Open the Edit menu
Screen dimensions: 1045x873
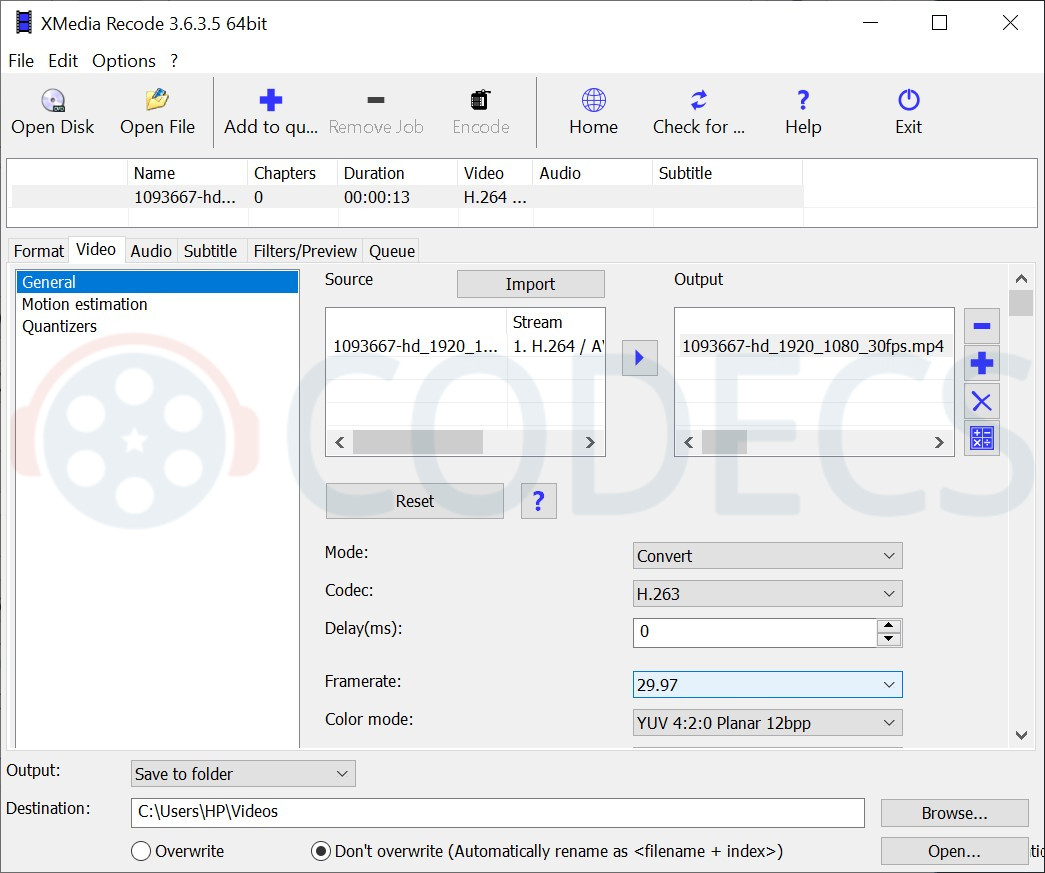click(x=63, y=61)
